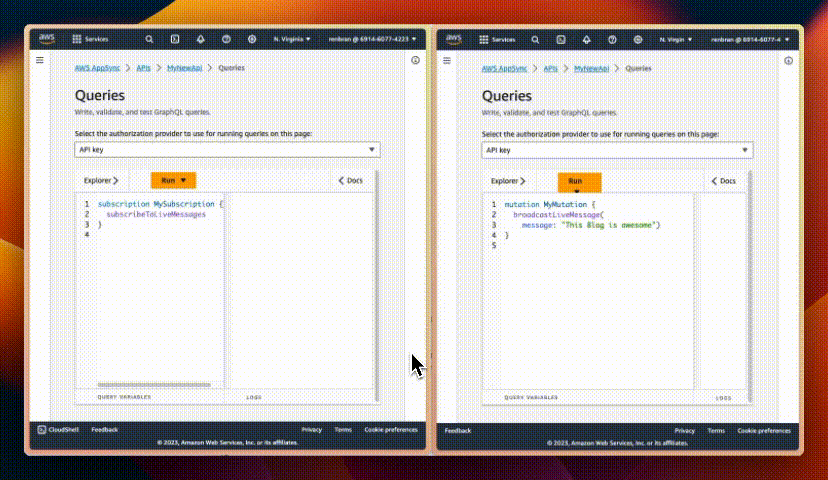
Task: Open MyNewApi breadcrumb in left window
Action: [x=184, y=68]
